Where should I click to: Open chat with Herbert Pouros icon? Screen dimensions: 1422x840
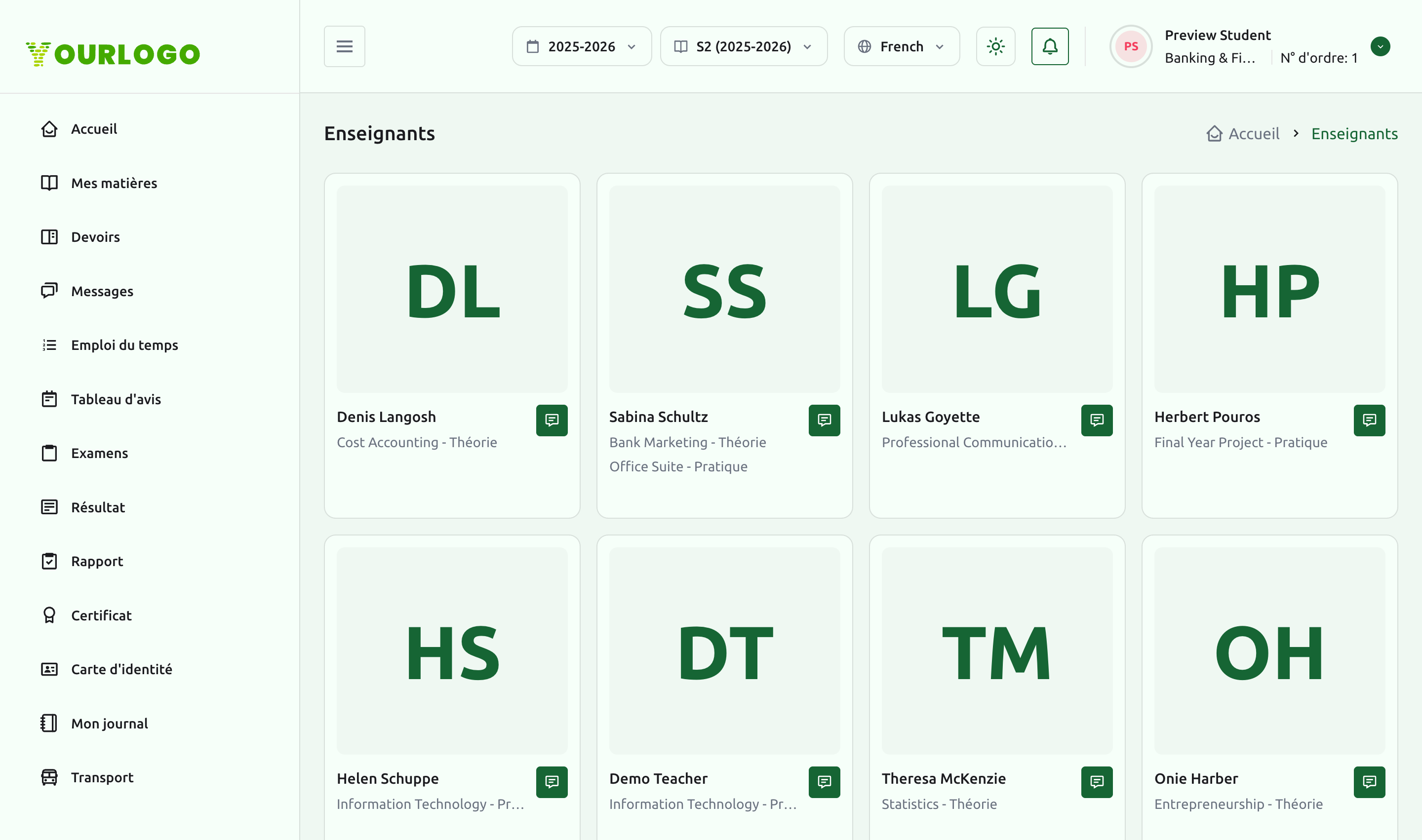click(1369, 420)
